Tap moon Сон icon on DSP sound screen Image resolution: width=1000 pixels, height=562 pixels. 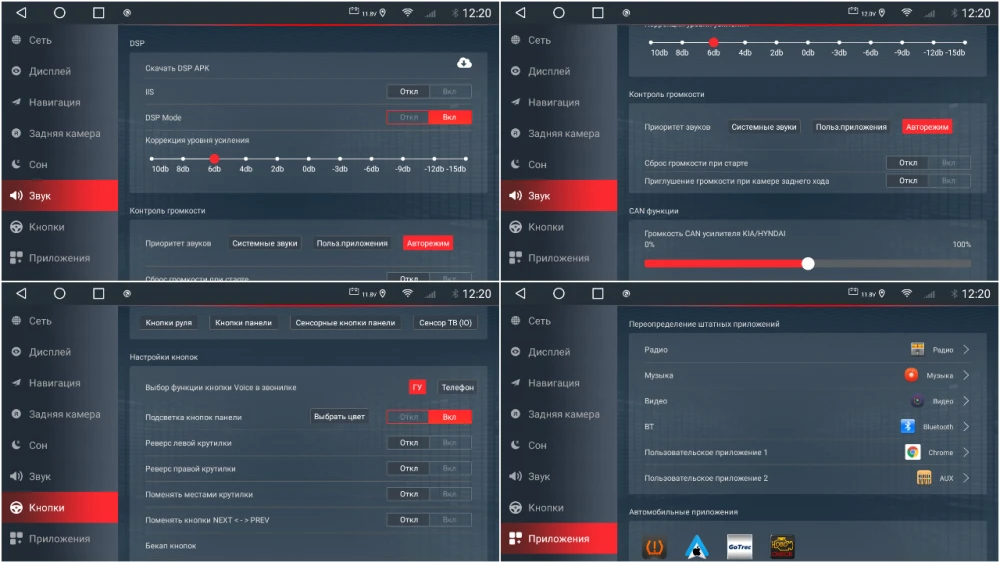coord(16,164)
